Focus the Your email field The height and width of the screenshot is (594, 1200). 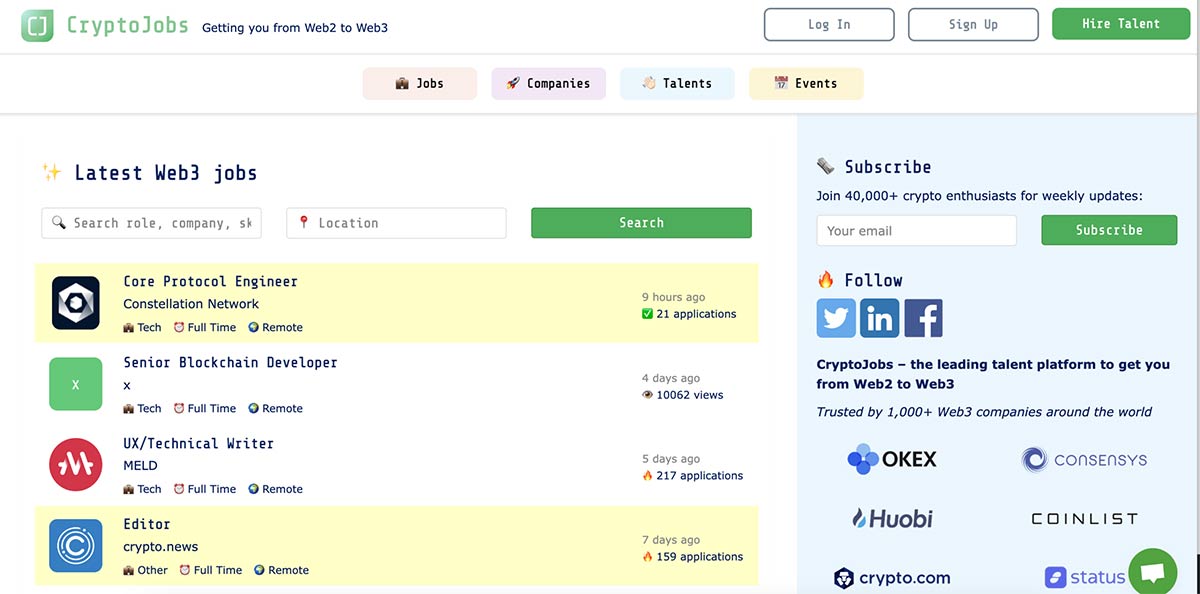pyautogui.click(x=917, y=230)
